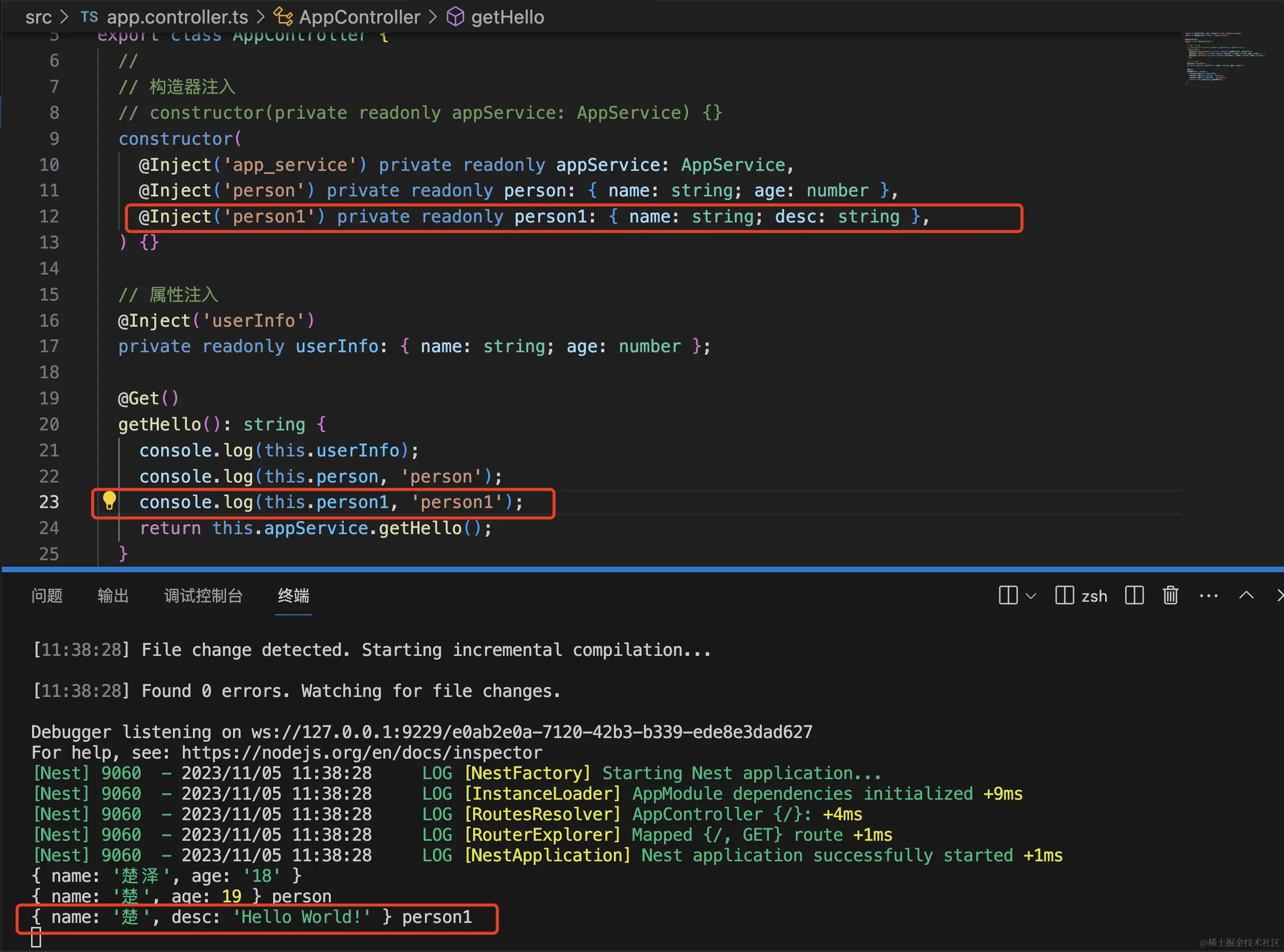1284x952 pixels.
Task: Click the 'constructor(' keyword on line 9
Action: 180,139
